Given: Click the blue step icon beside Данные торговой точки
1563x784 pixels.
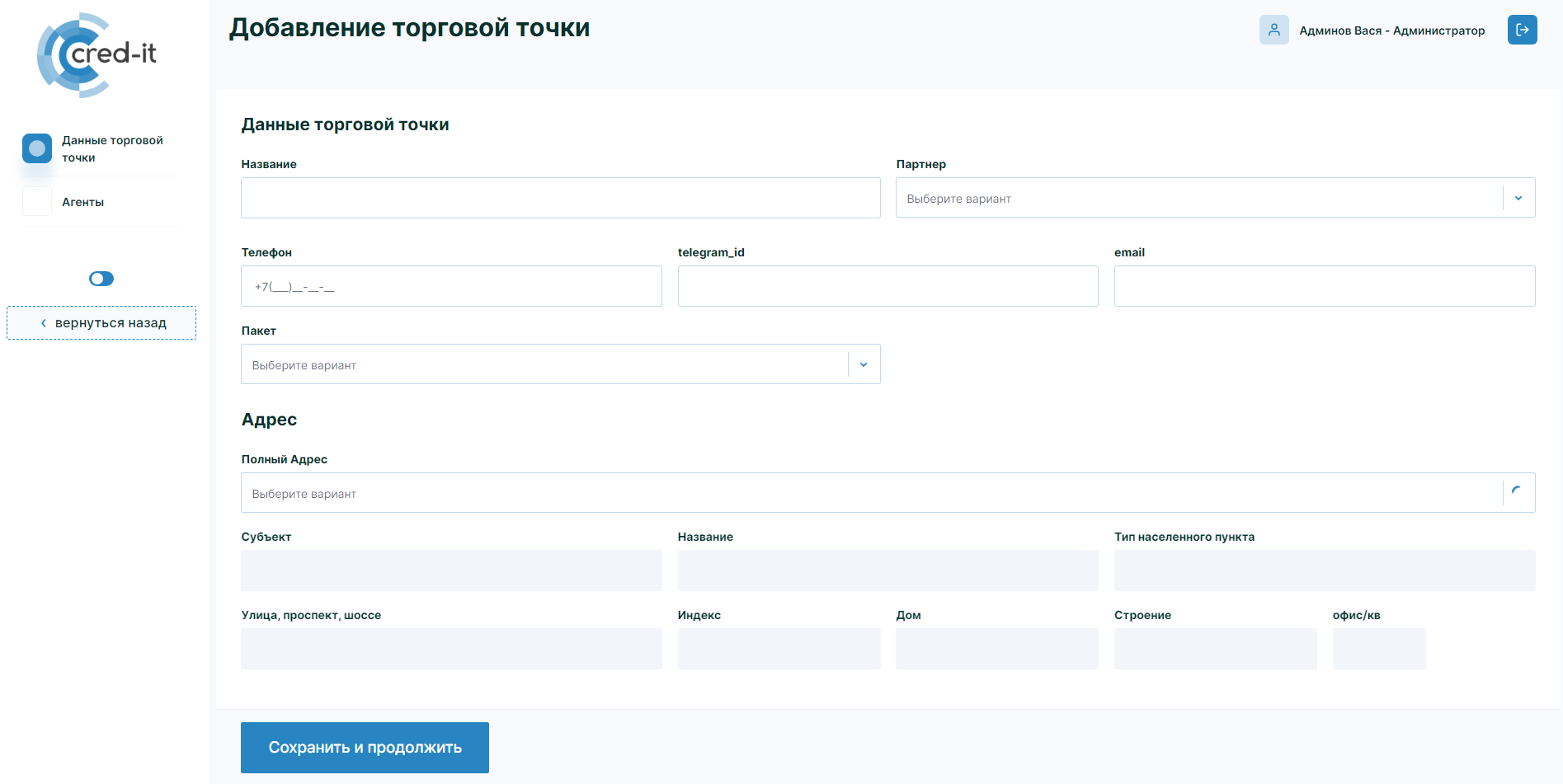Looking at the screenshot, I should pos(37,148).
